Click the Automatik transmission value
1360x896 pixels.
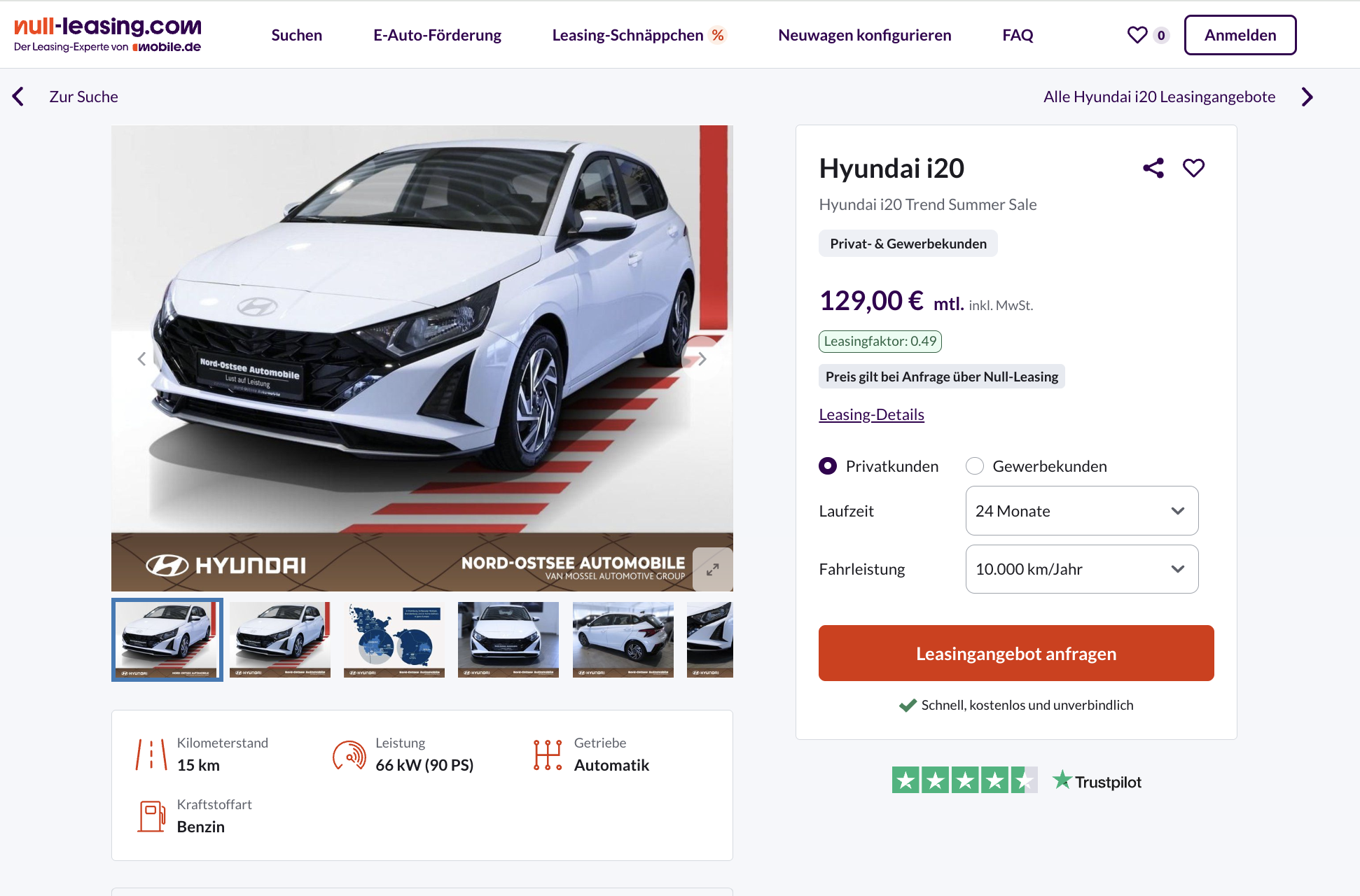[x=611, y=765]
